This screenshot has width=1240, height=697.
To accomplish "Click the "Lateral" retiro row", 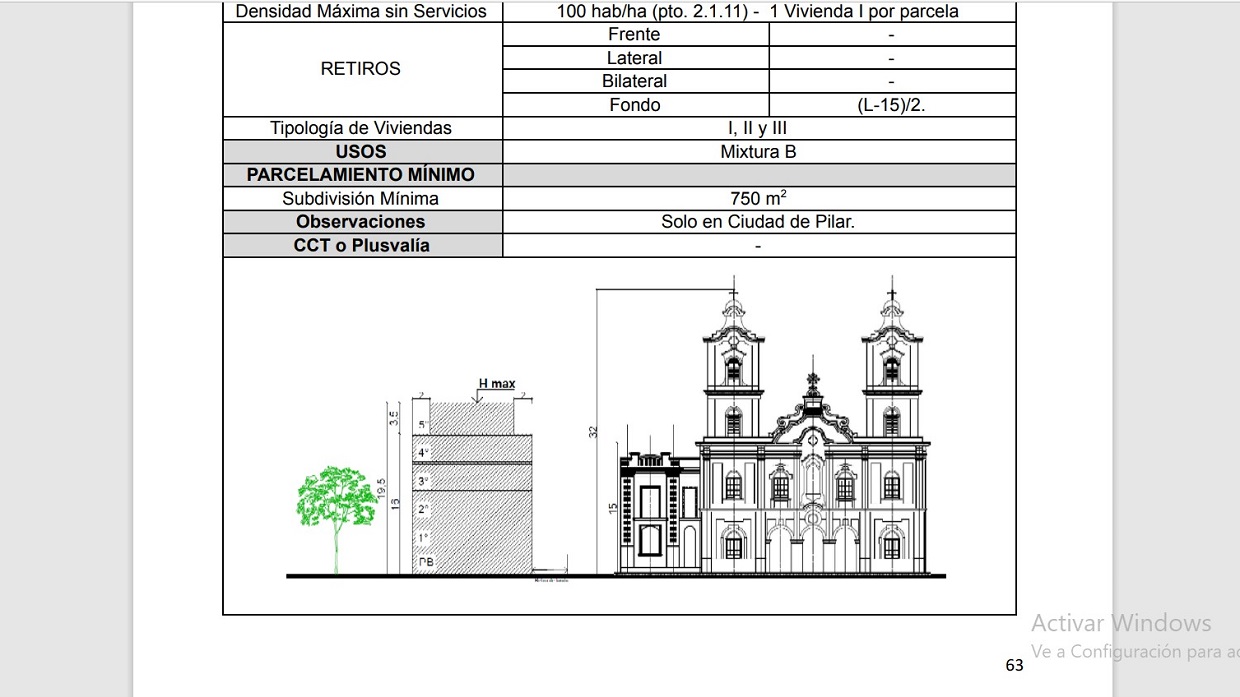I will pos(634,57).
